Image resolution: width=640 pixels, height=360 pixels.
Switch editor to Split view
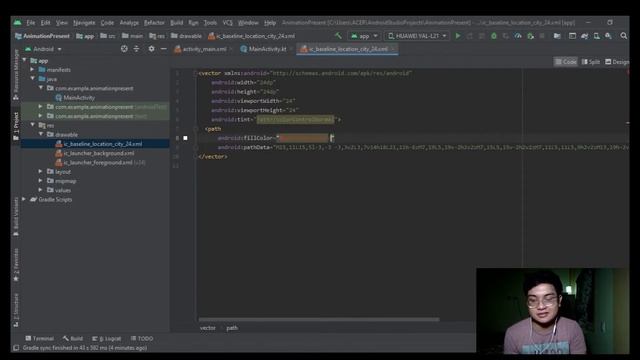[x=591, y=62]
